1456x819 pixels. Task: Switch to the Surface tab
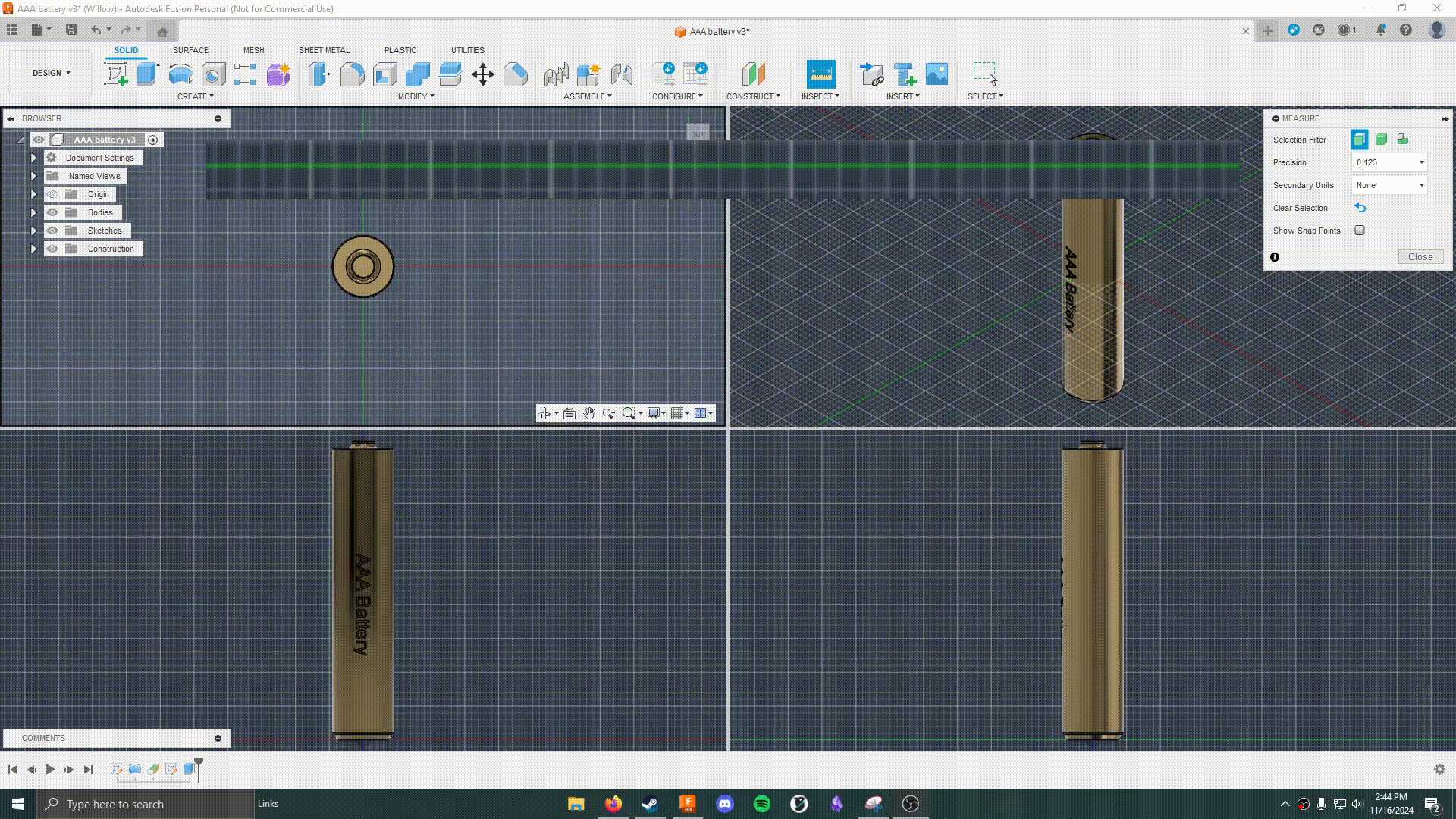[190, 50]
